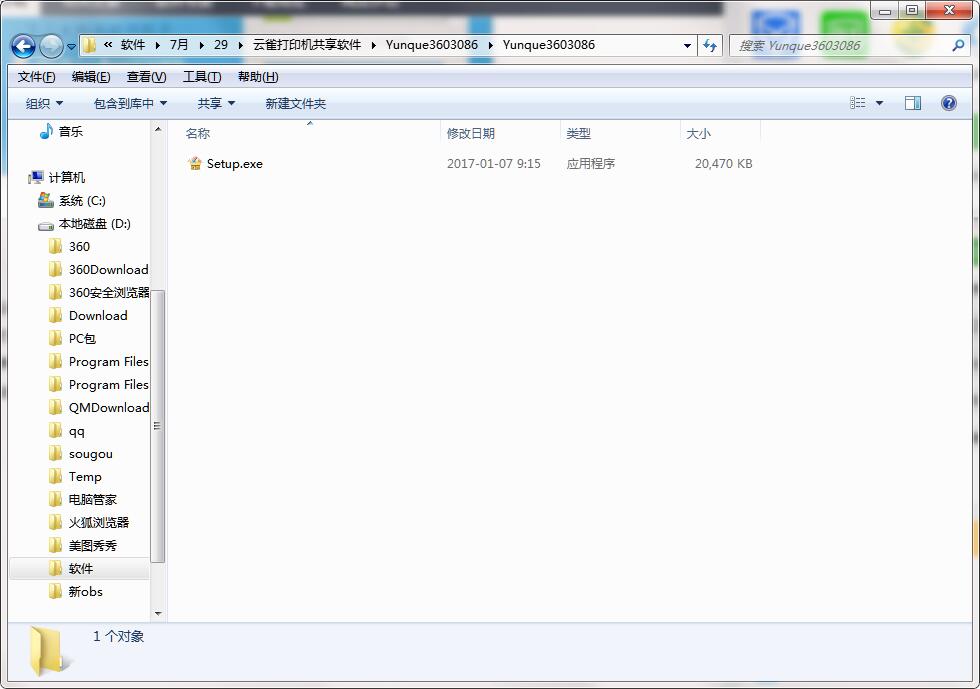Select 计算机 in the navigation pane
This screenshot has height=689, width=980.
67,178
